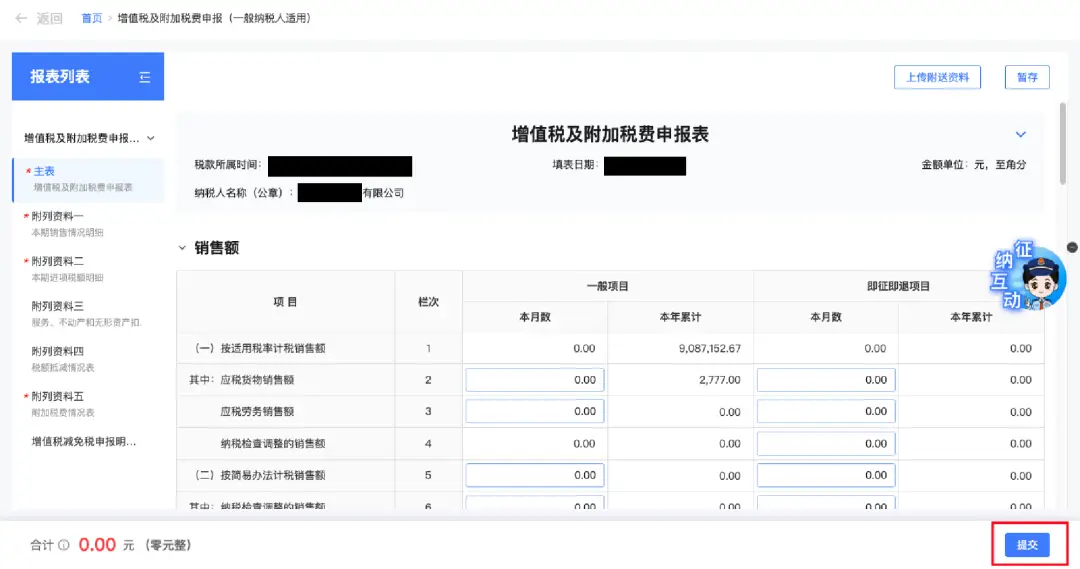Edit row 4 即征即退项目 本月数 field
The width and height of the screenshot is (1080, 569).
(826, 444)
